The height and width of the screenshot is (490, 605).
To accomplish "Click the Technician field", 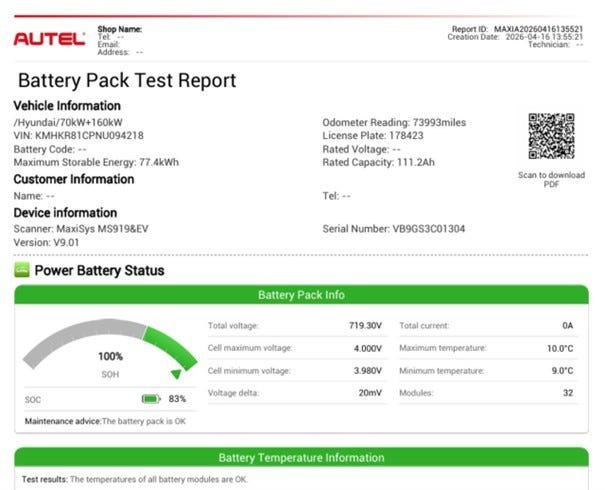I will point(555,45).
